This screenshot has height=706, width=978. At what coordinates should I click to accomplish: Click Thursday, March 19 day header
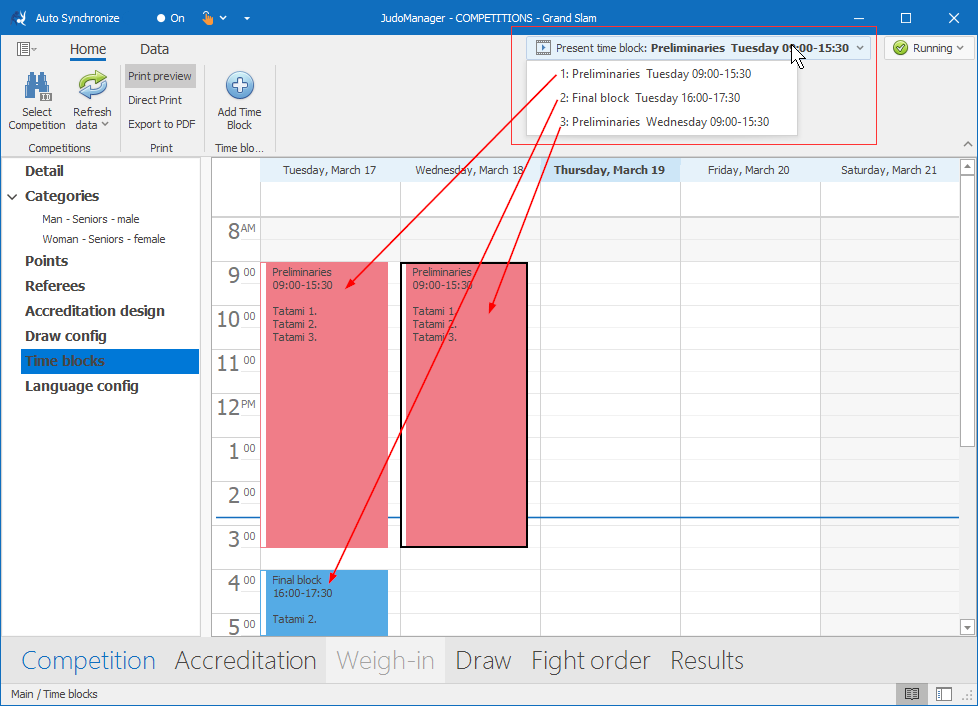(609, 170)
